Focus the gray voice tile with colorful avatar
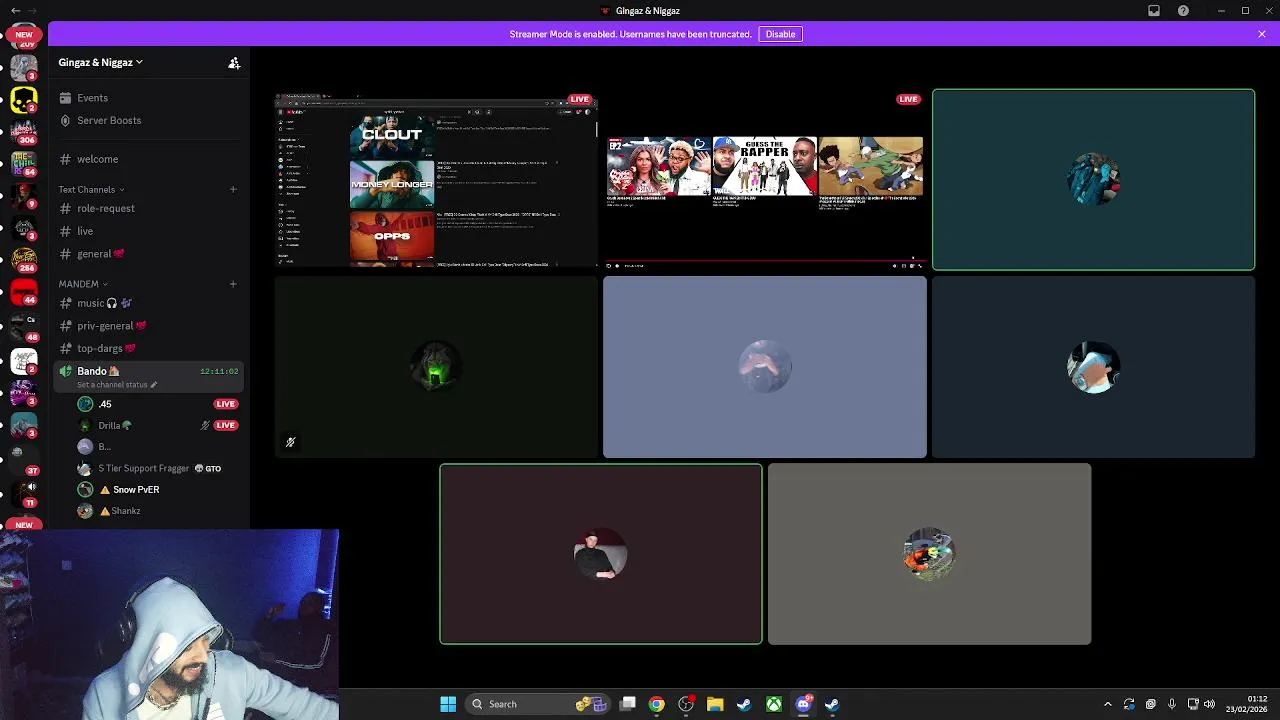 point(929,554)
